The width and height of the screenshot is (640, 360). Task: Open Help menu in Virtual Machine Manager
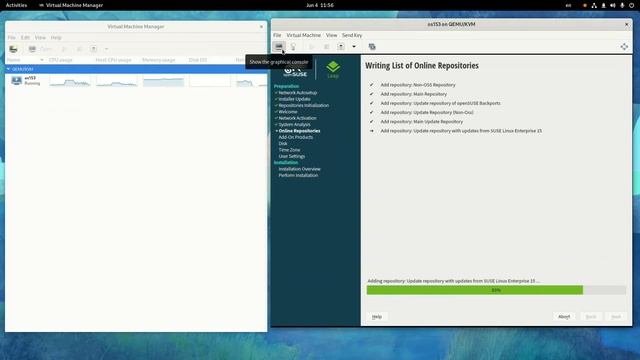tap(56, 38)
